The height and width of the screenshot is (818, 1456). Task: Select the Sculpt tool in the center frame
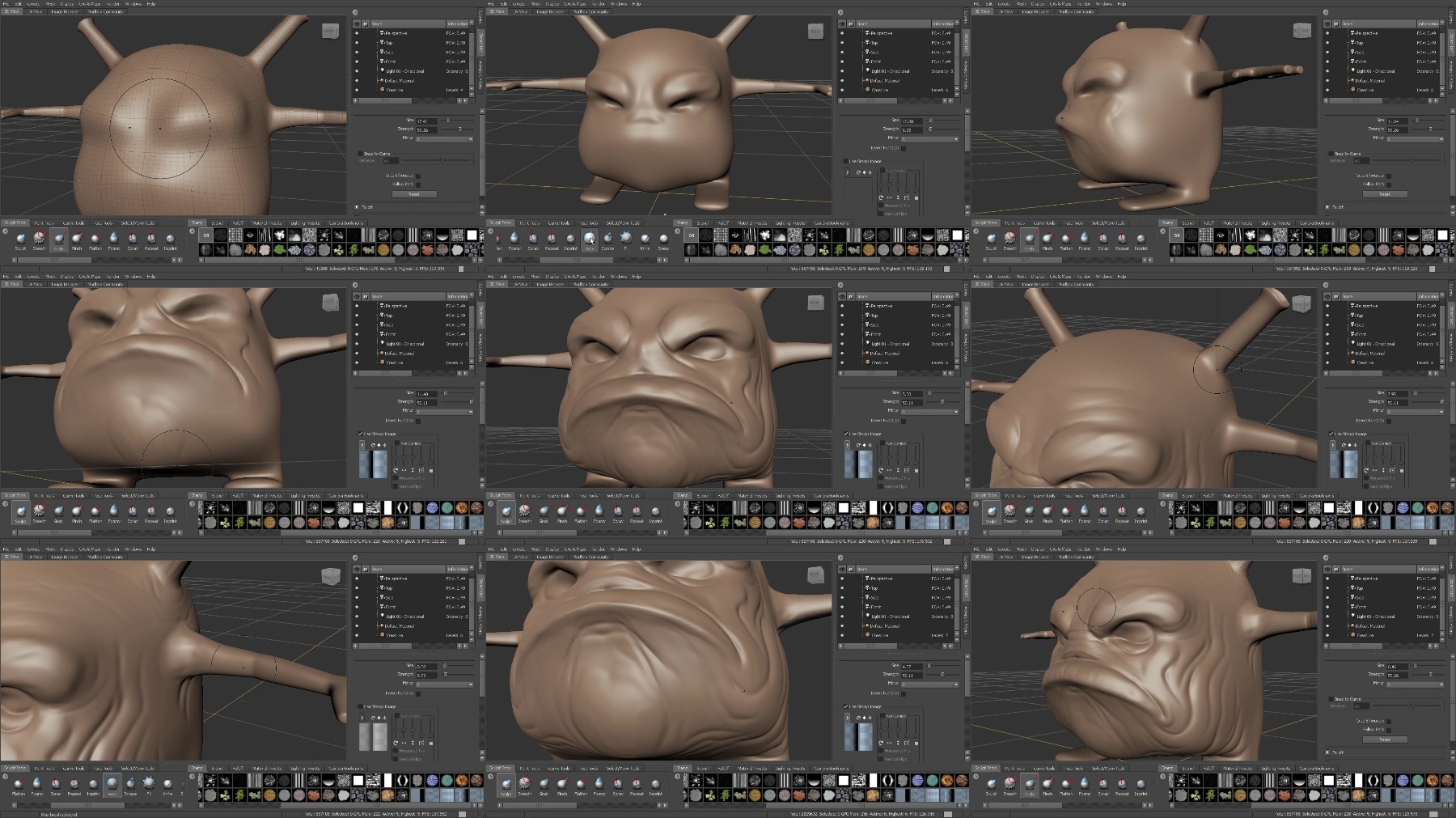click(506, 513)
